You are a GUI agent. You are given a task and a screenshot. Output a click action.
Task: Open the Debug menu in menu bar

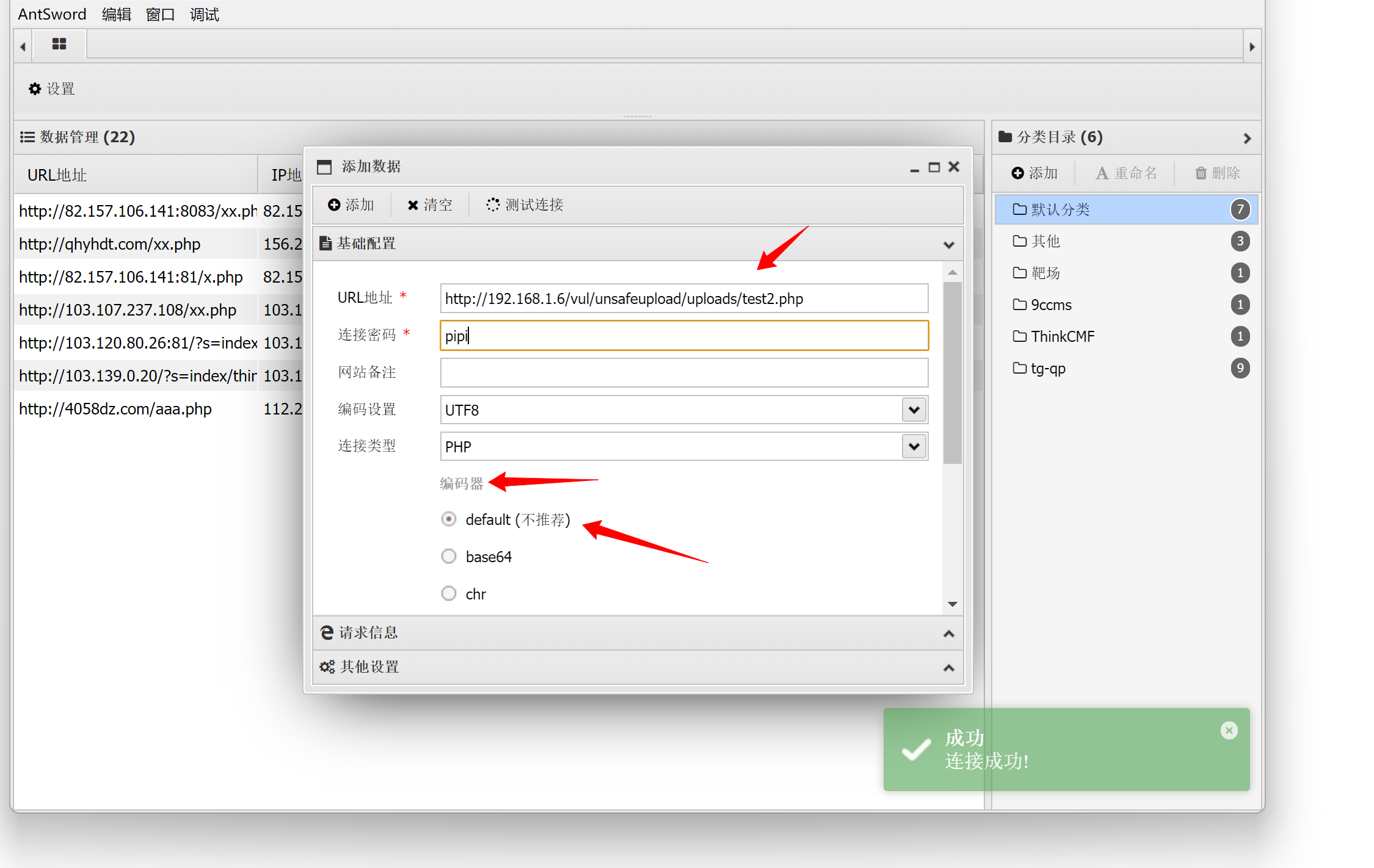click(204, 14)
